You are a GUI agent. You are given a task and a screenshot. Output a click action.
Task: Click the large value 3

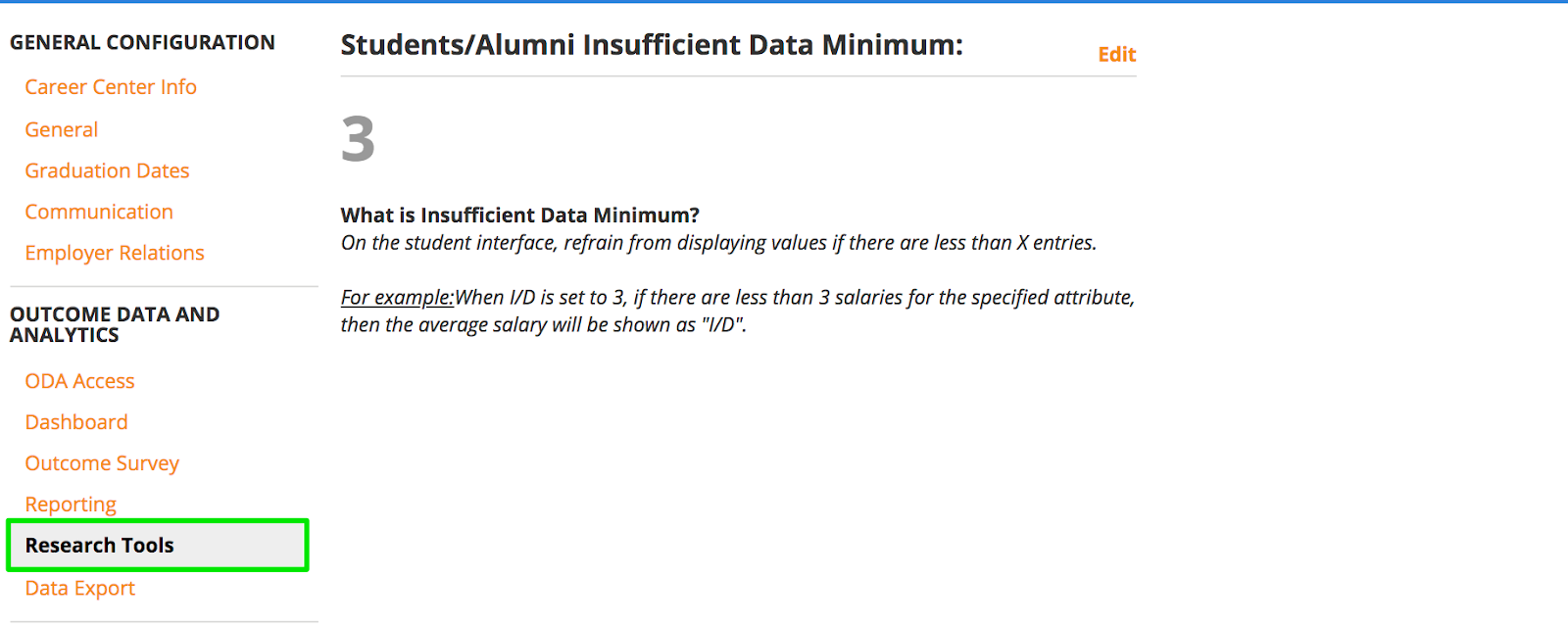point(358,139)
